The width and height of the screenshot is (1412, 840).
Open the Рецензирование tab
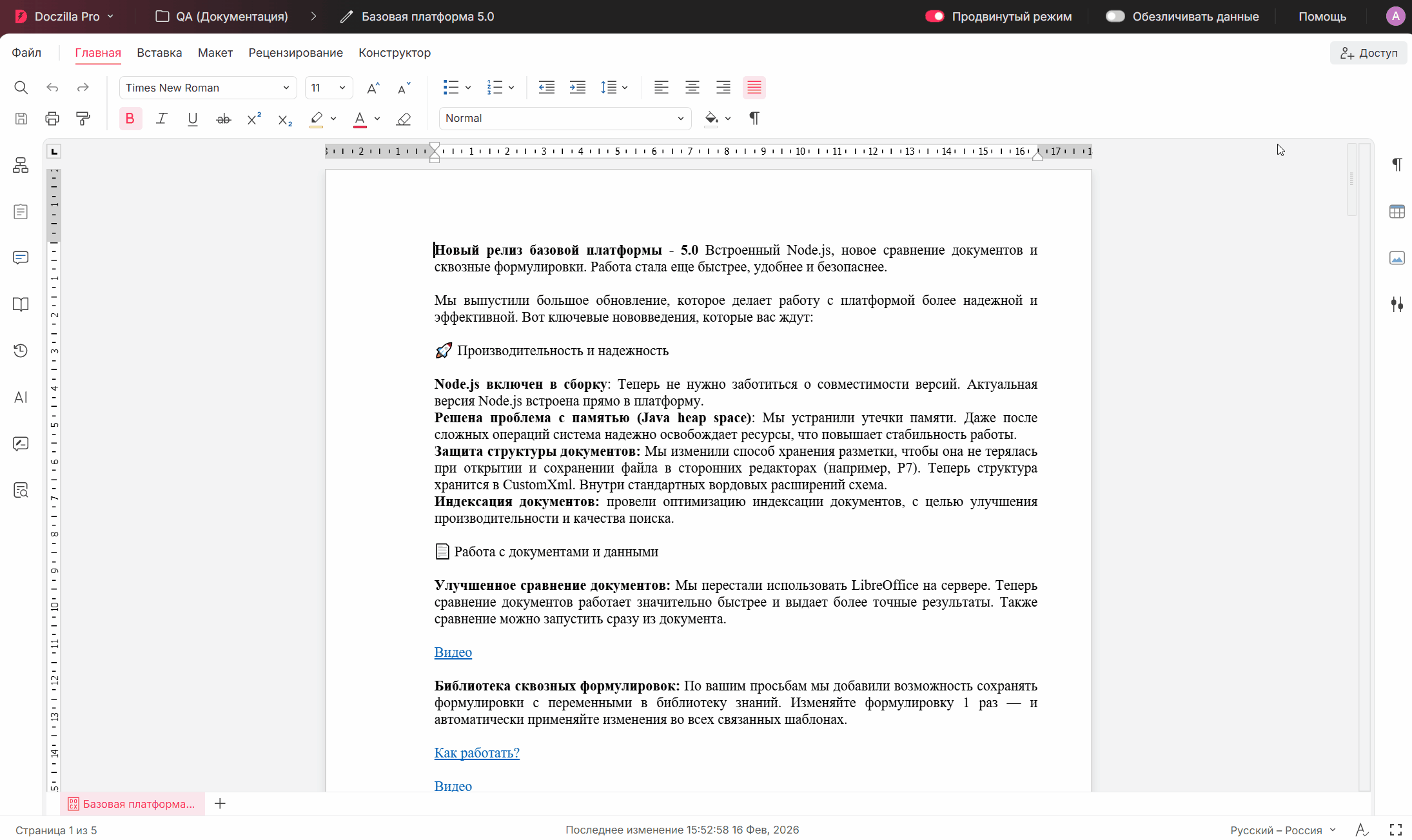[x=295, y=53]
